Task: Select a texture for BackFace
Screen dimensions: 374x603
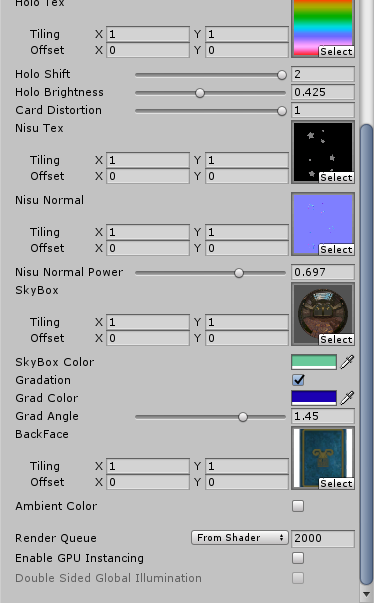Action: (336, 483)
